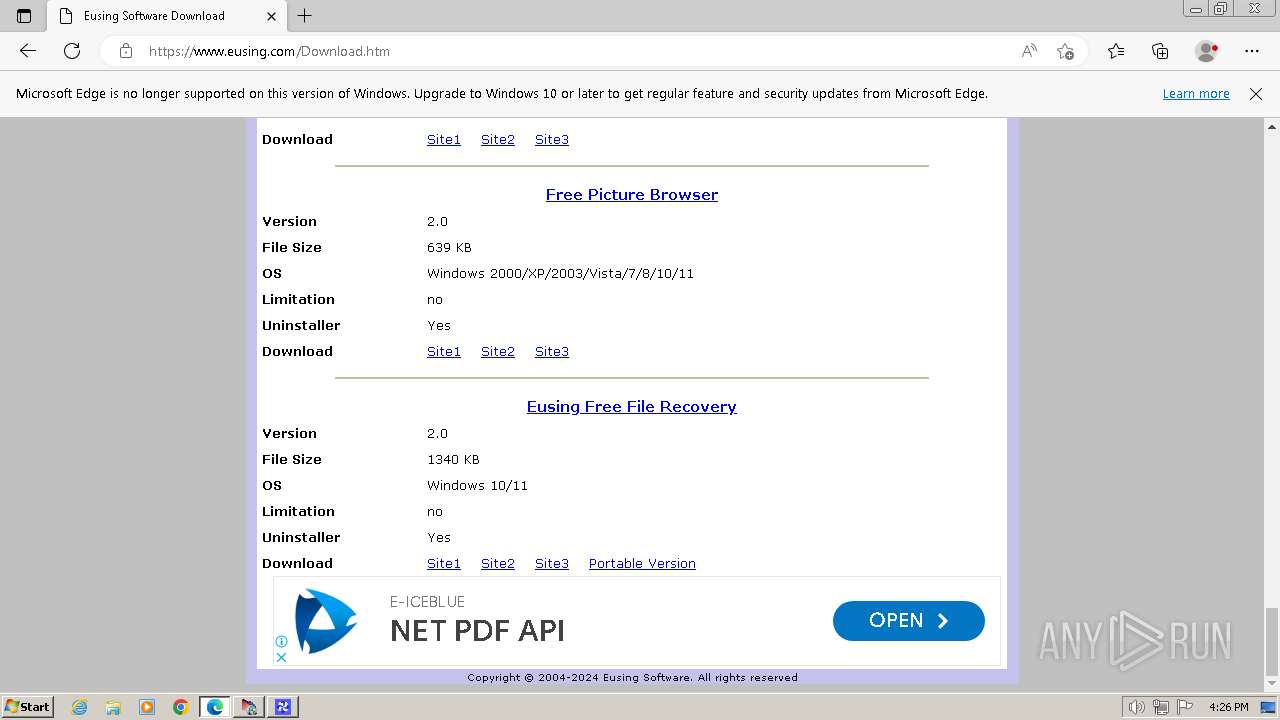
Task: Open Learn more about Edge support
Action: (1196, 94)
